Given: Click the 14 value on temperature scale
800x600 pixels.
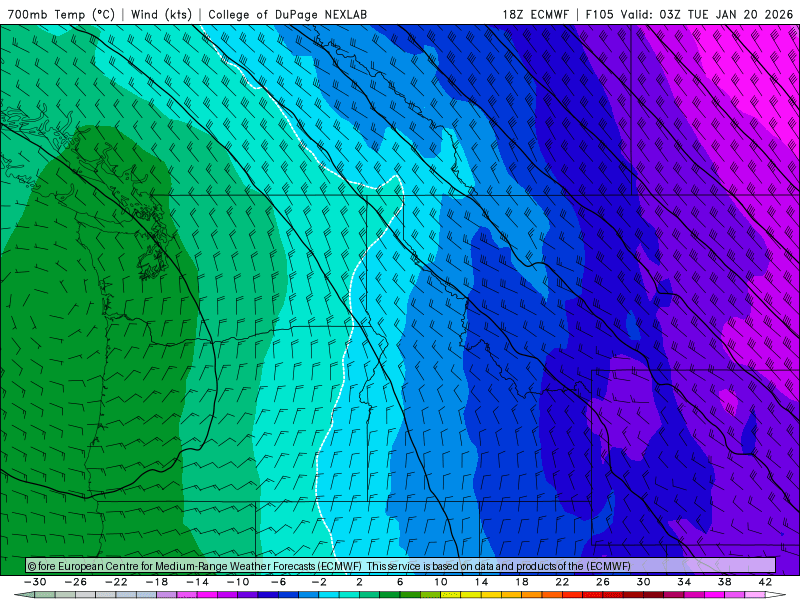Looking at the screenshot, I should click(x=481, y=582).
